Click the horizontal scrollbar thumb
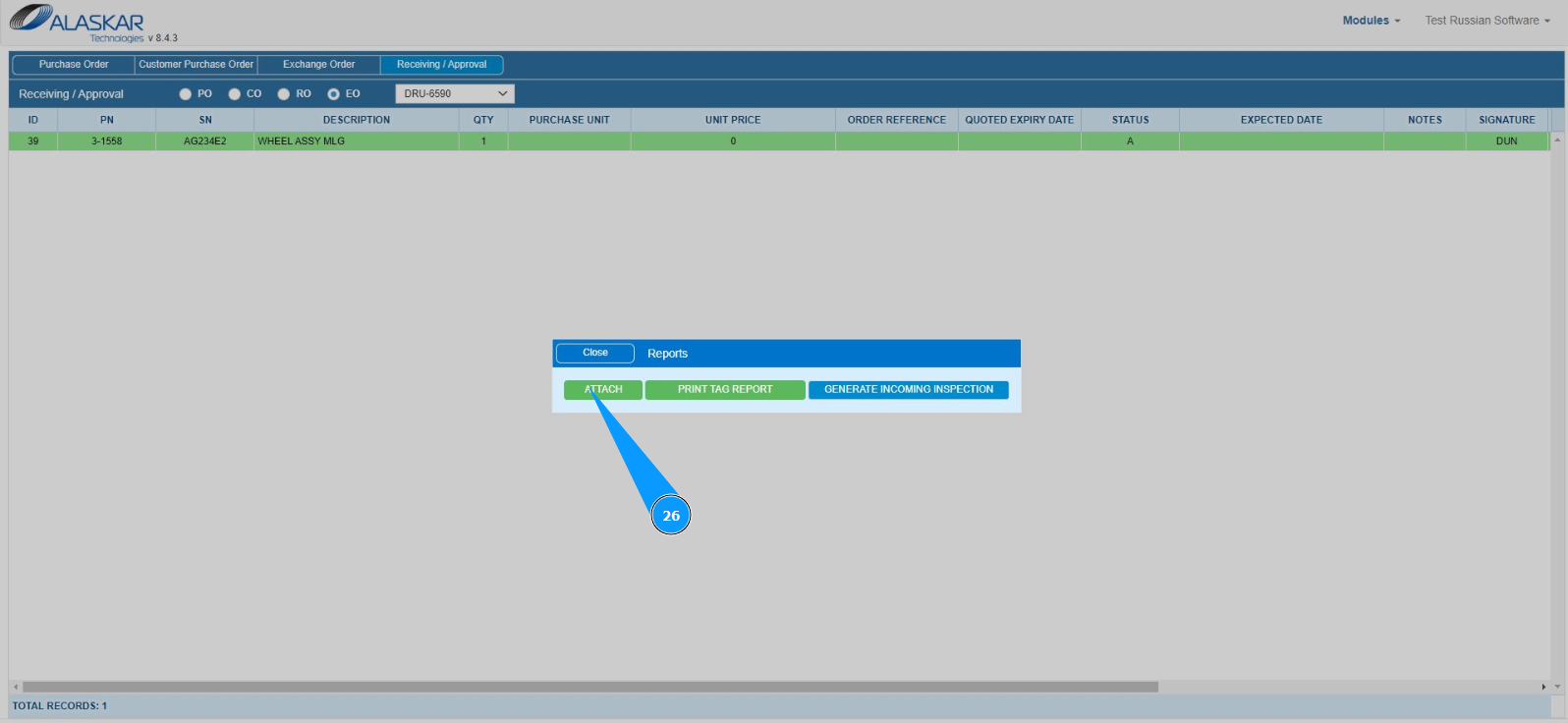The height and width of the screenshot is (723, 1568). coord(590,687)
